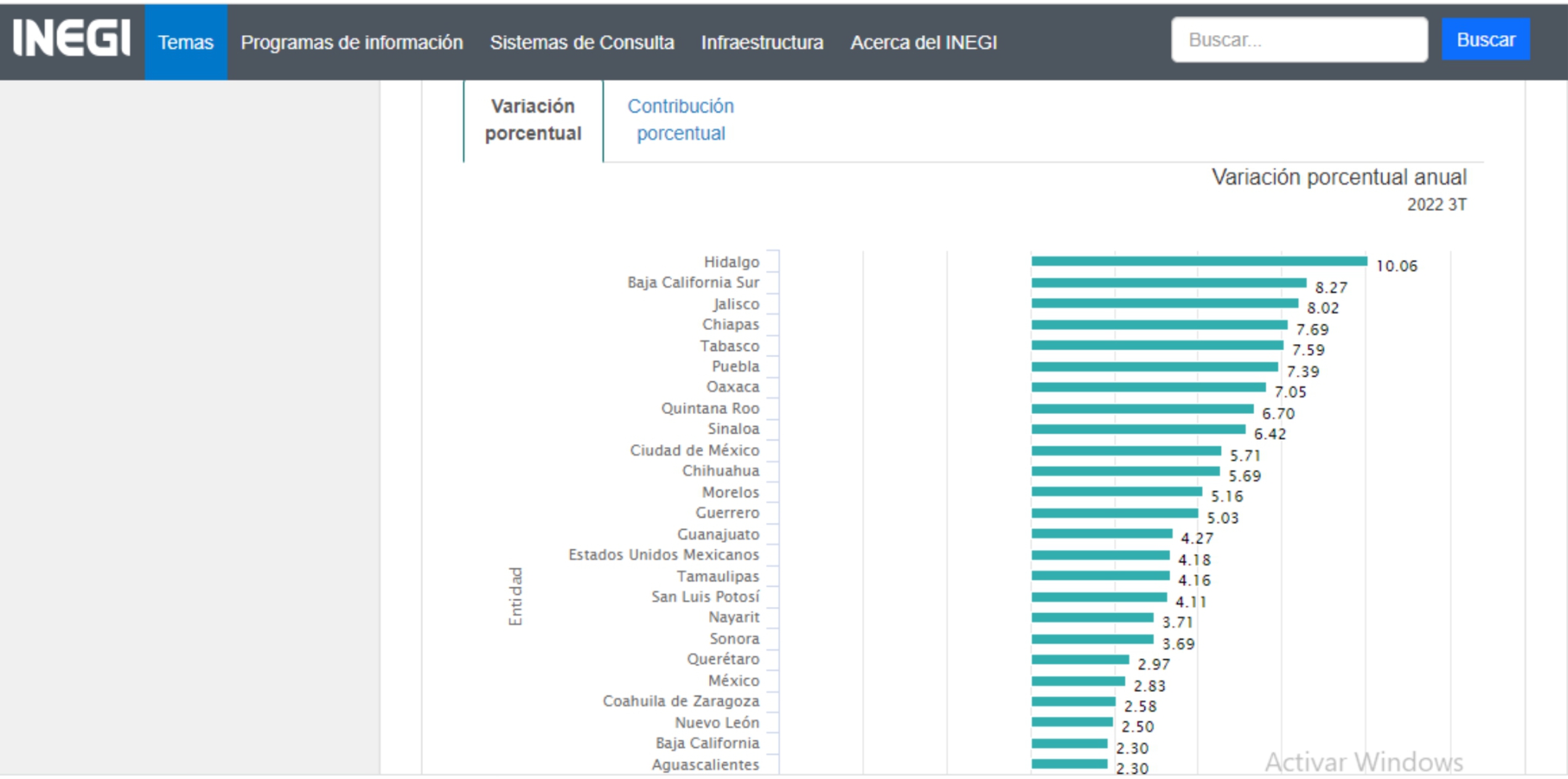
Task: Click the Nuevo León bar
Action: [x=1072, y=722]
